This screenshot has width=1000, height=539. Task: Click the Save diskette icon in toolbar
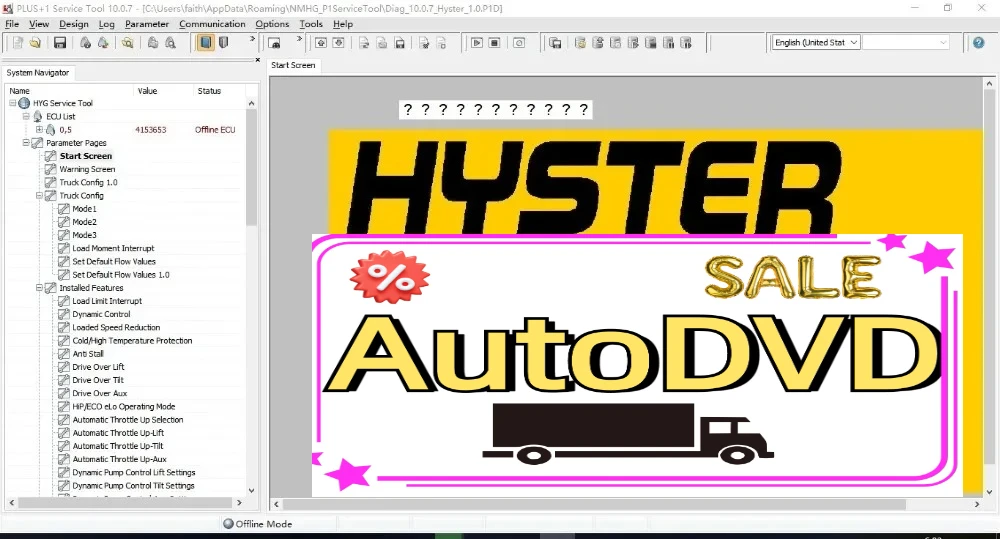tap(60, 43)
